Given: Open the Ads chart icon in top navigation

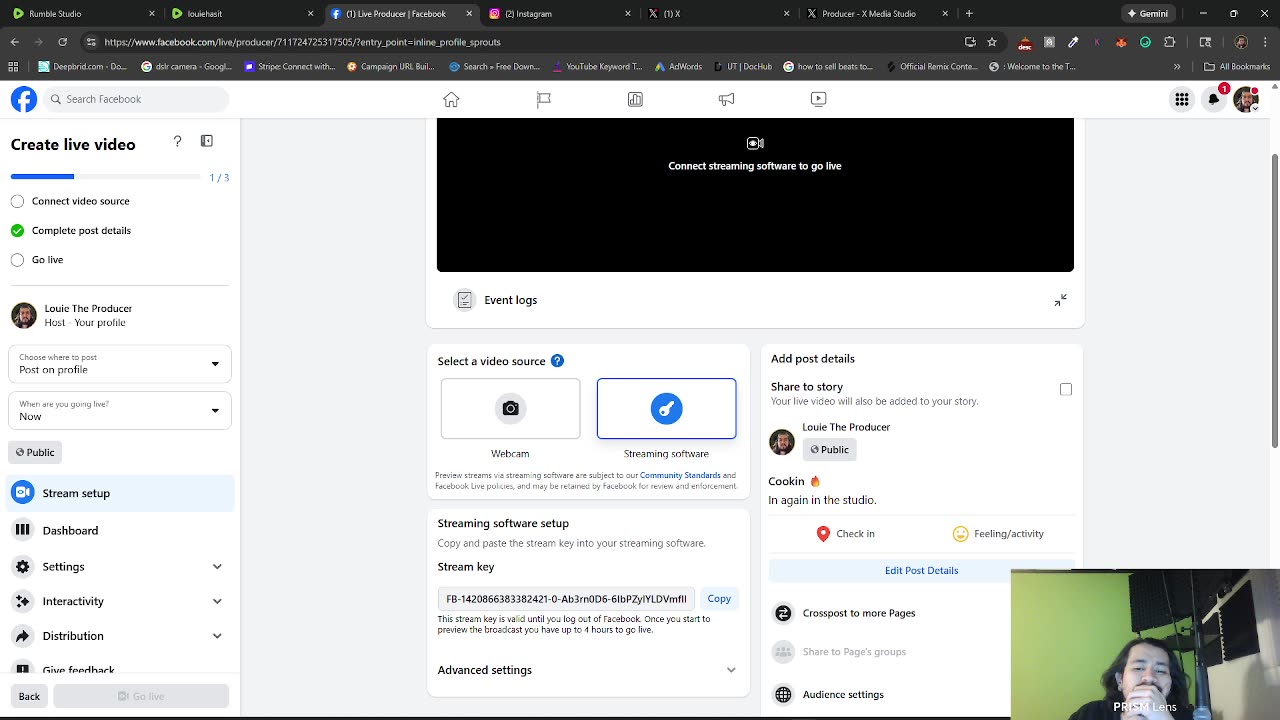Looking at the screenshot, I should click(635, 99).
